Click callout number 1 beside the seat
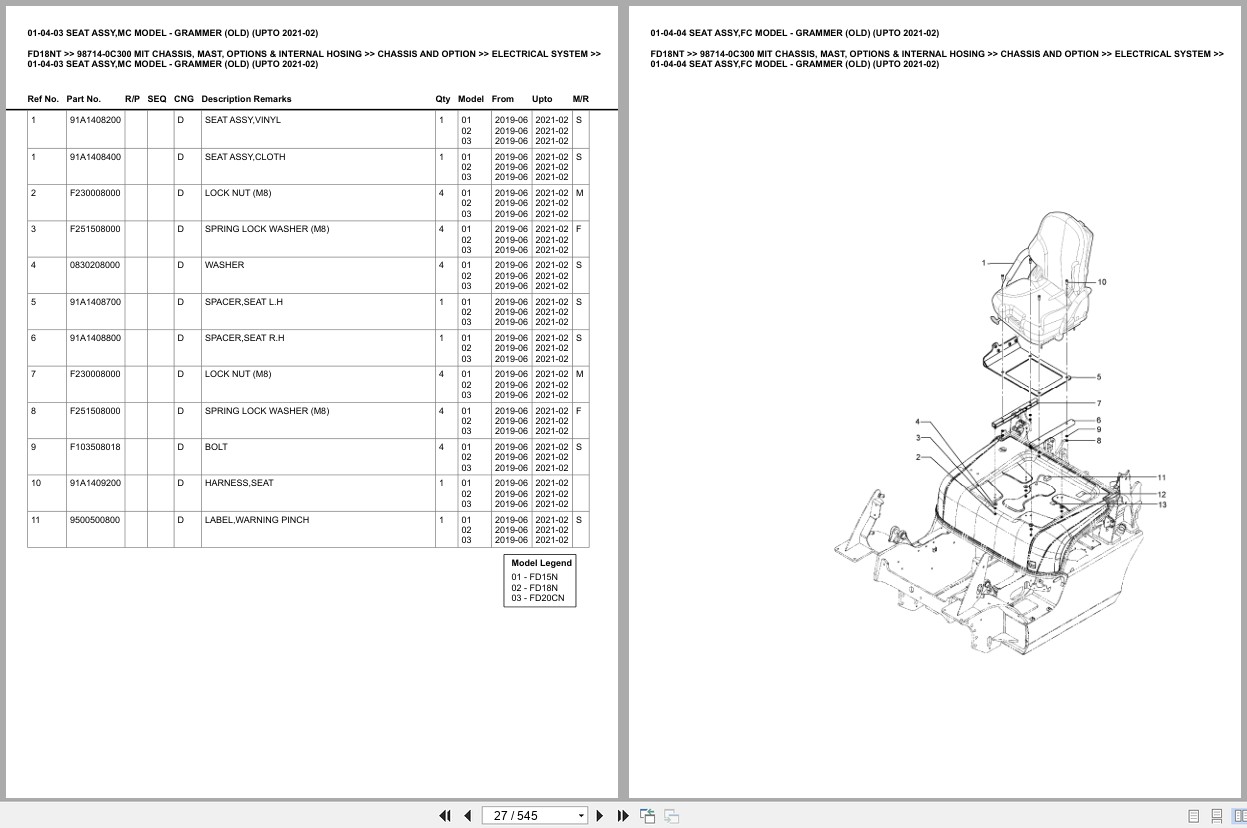 pyautogui.click(x=984, y=263)
